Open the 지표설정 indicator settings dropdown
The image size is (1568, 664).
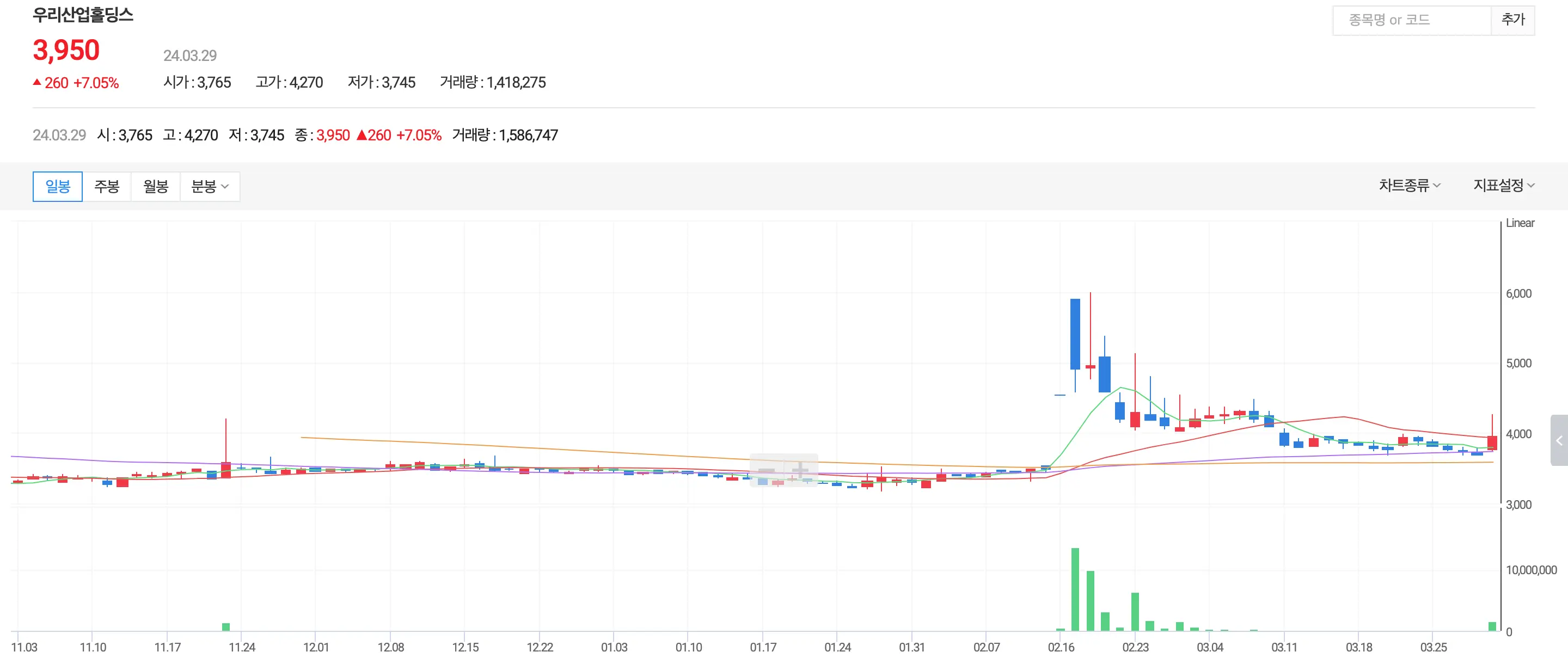[1503, 185]
